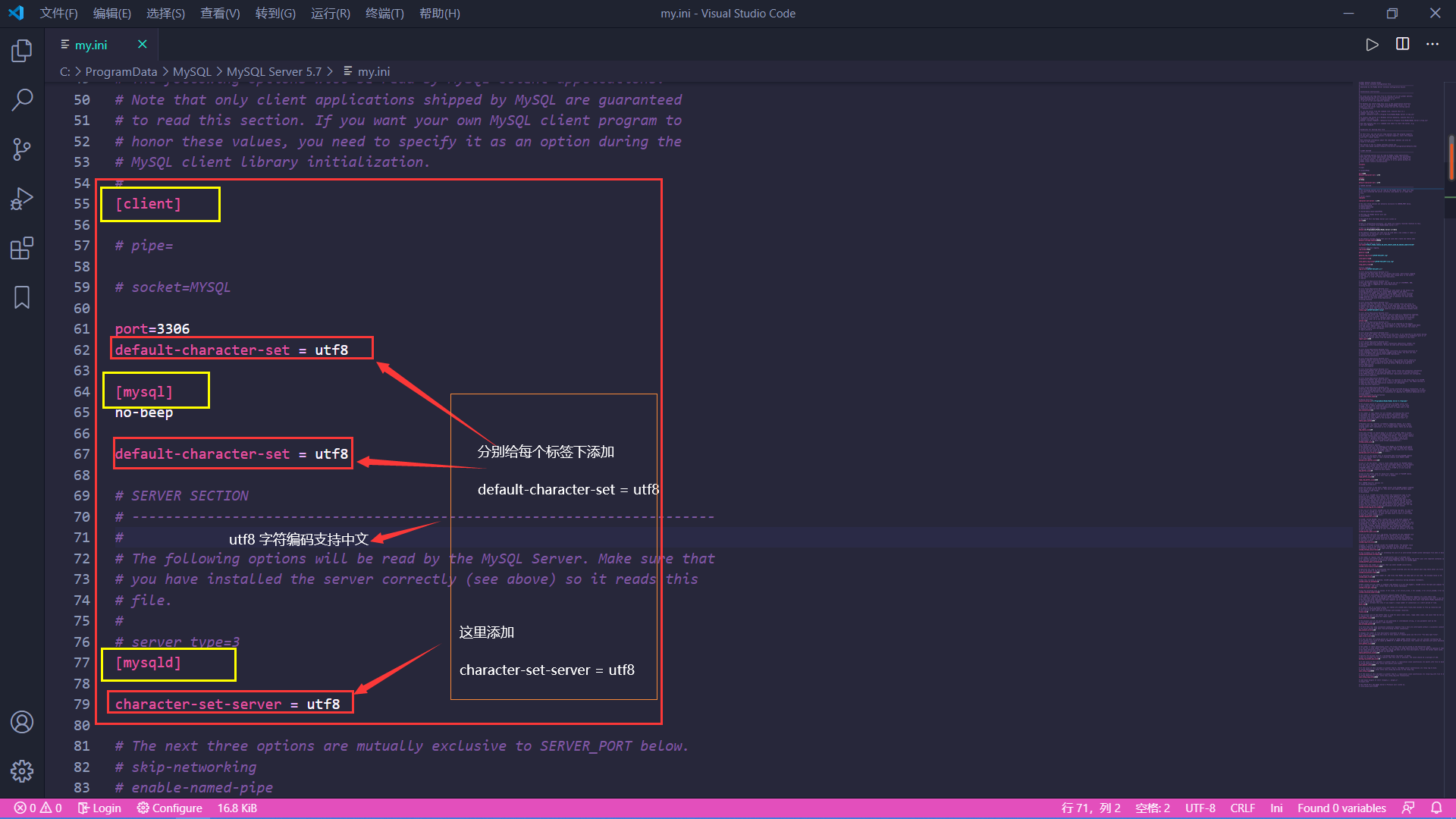
Task: Open notifications bell in status bar
Action: pos(1436,808)
